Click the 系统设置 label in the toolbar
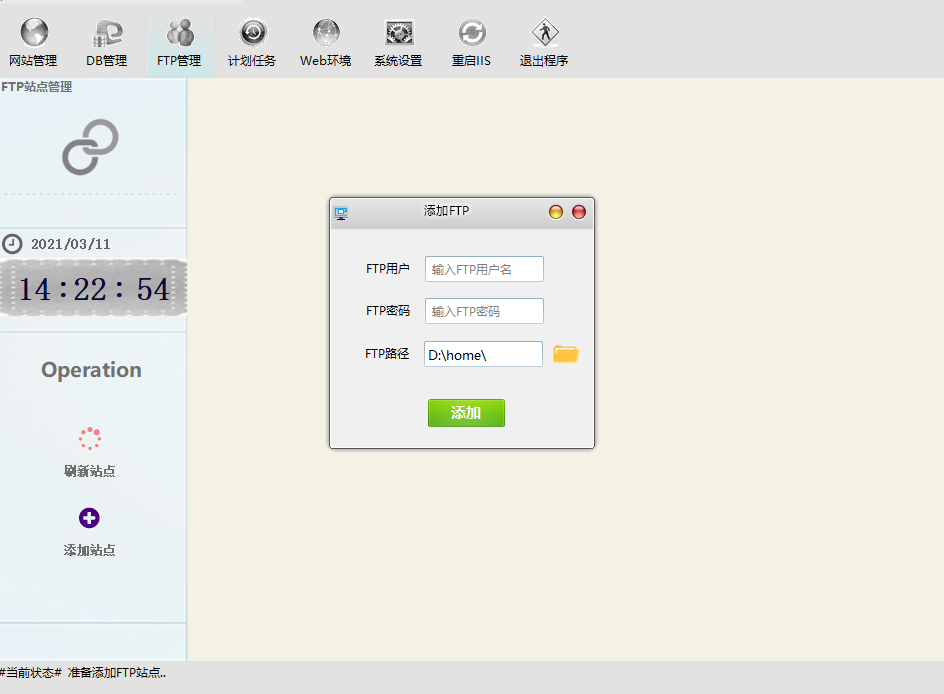The image size is (944, 694). click(398, 61)
